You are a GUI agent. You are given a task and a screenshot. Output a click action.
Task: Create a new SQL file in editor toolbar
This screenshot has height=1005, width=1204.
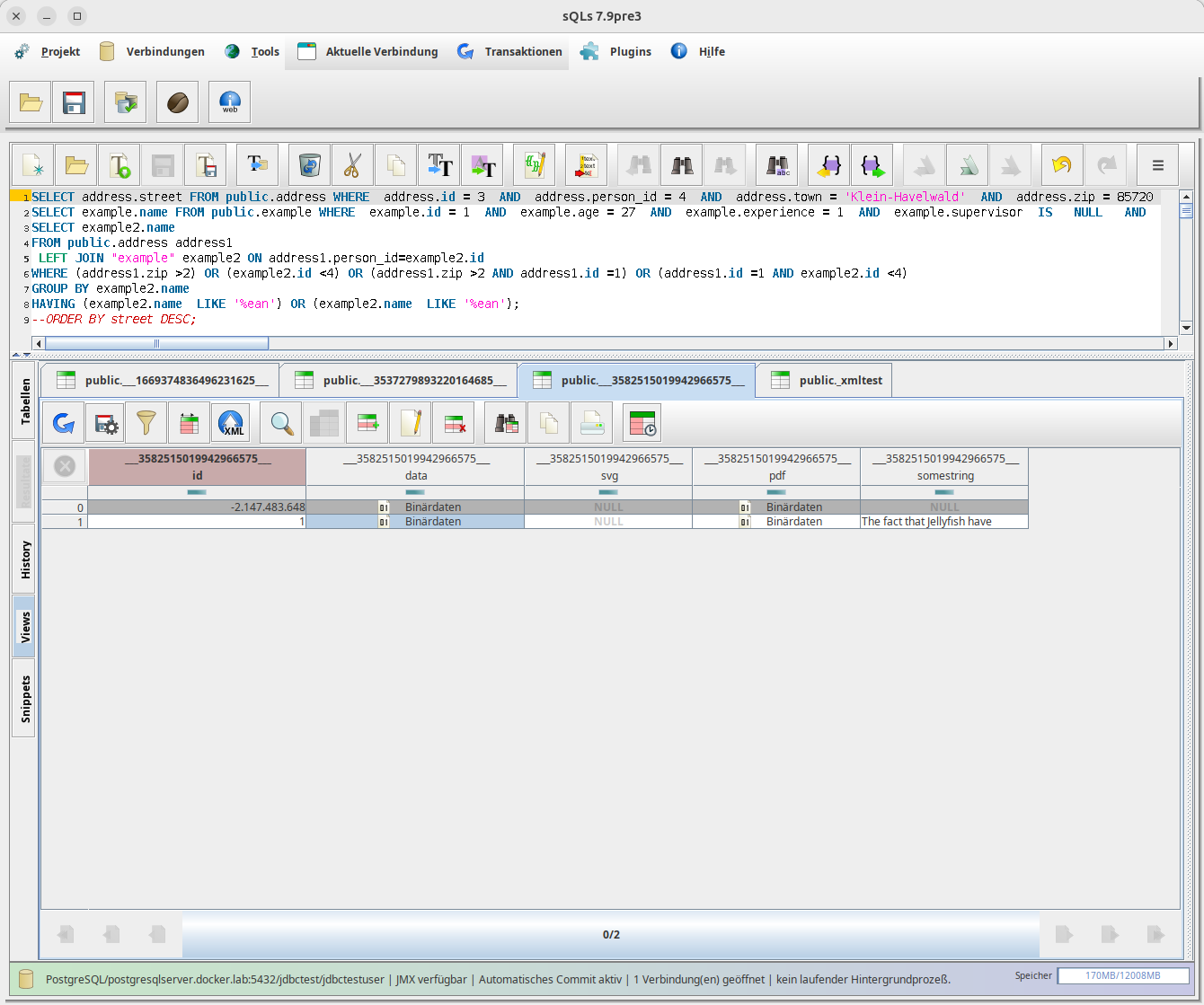point(33,165)
